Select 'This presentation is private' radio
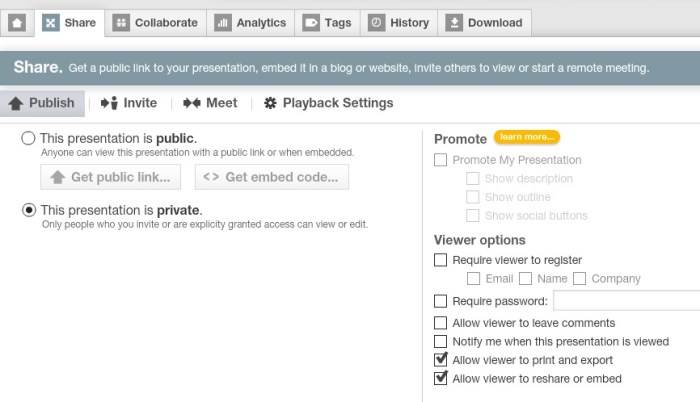This screenshot has height=402, width=700. click(x=29, y=210)
